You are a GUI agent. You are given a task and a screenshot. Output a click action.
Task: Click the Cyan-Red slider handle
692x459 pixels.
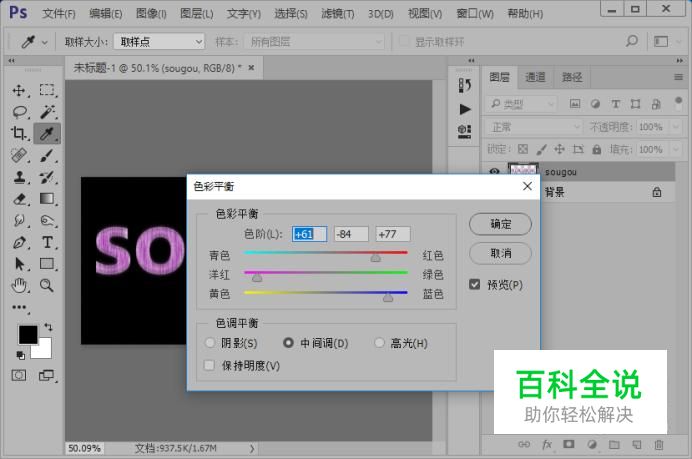click(376, 258)
